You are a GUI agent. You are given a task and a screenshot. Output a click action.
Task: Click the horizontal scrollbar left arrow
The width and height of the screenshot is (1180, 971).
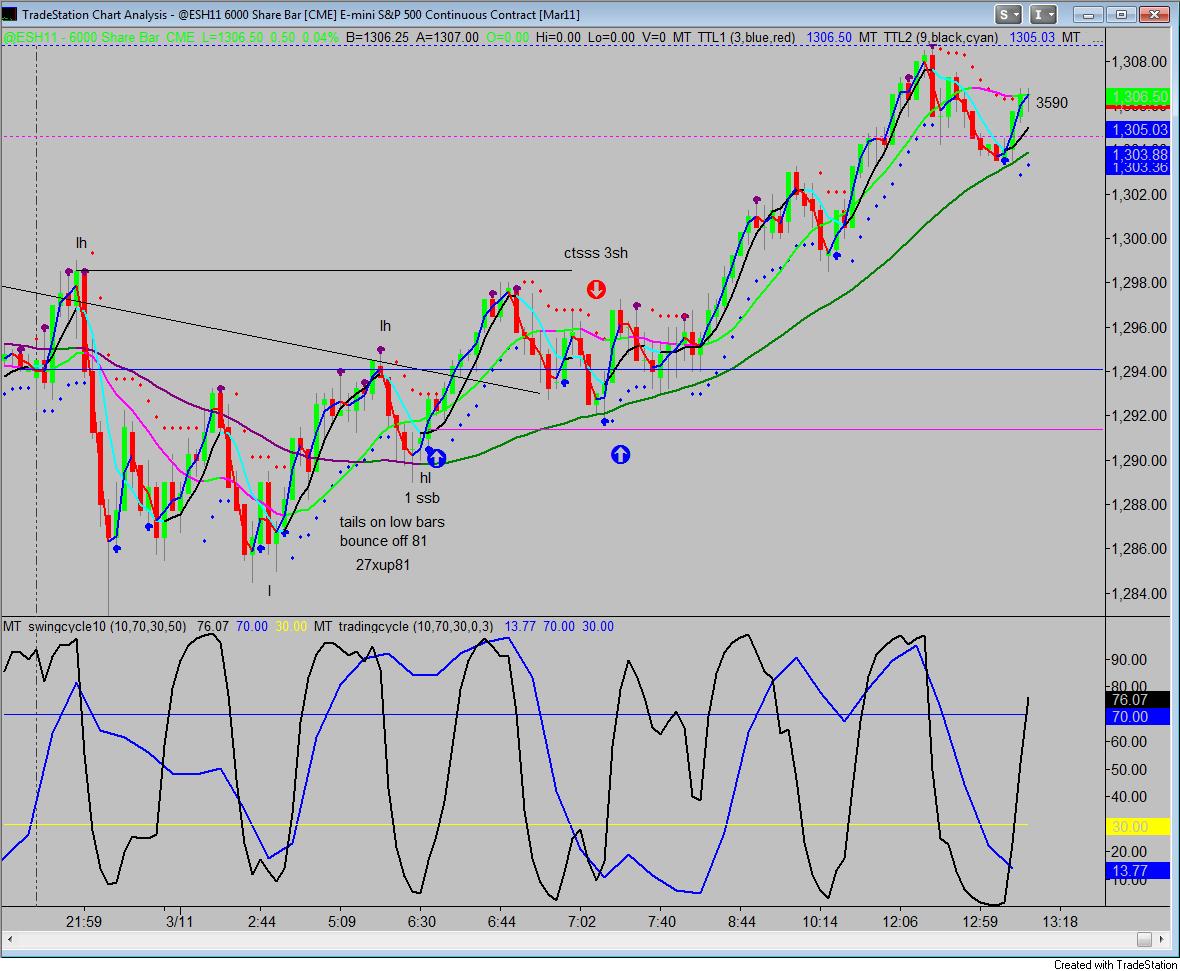pyautogui.click(x=10, y=939)
